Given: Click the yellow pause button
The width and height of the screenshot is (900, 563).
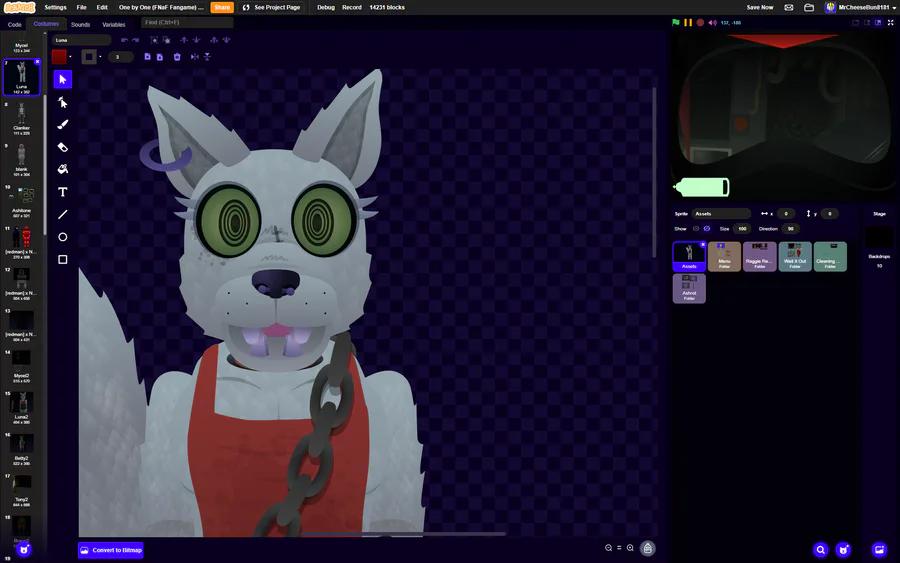Looking at the screenshot, I should click(688, 22).
